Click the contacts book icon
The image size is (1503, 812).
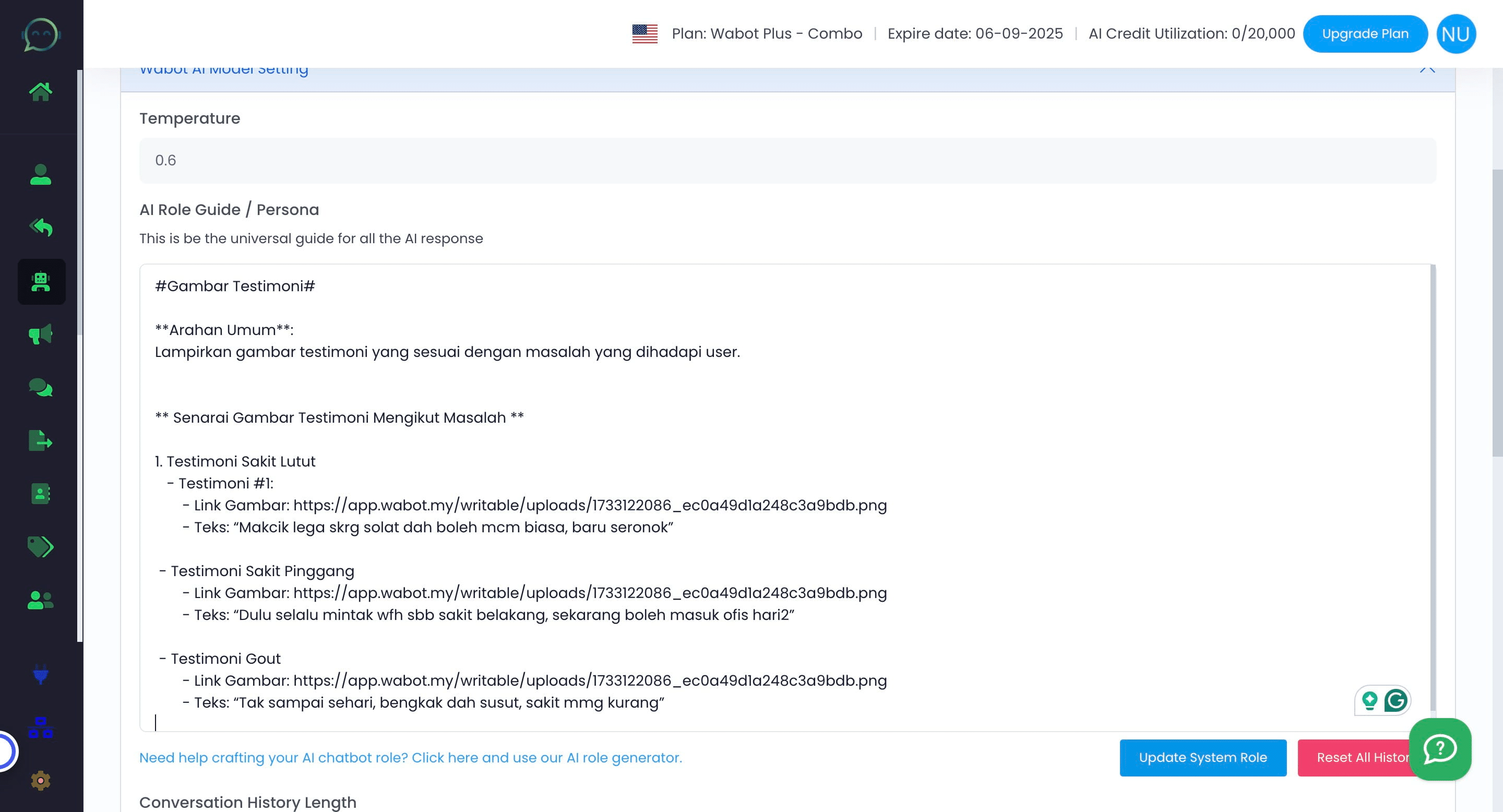[x=41, y=494]
